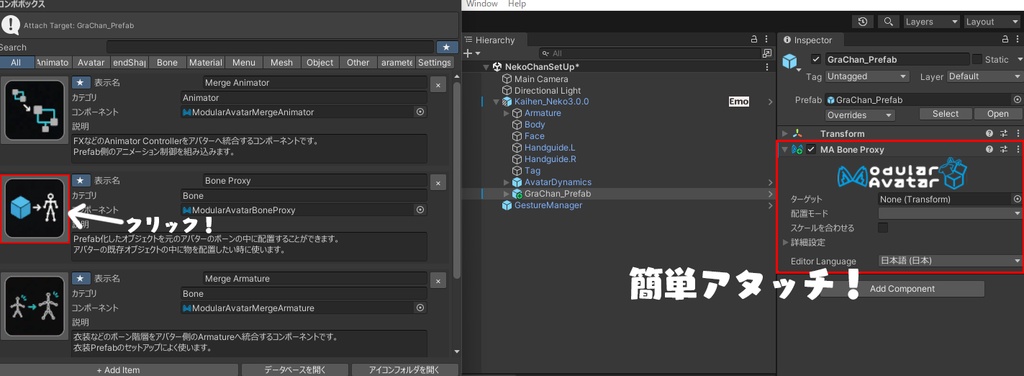The image size is (1024, 376).
Task: Collapse the Kaihen_Neko3.0.0 foldout arrow
Action: [496, 102]
